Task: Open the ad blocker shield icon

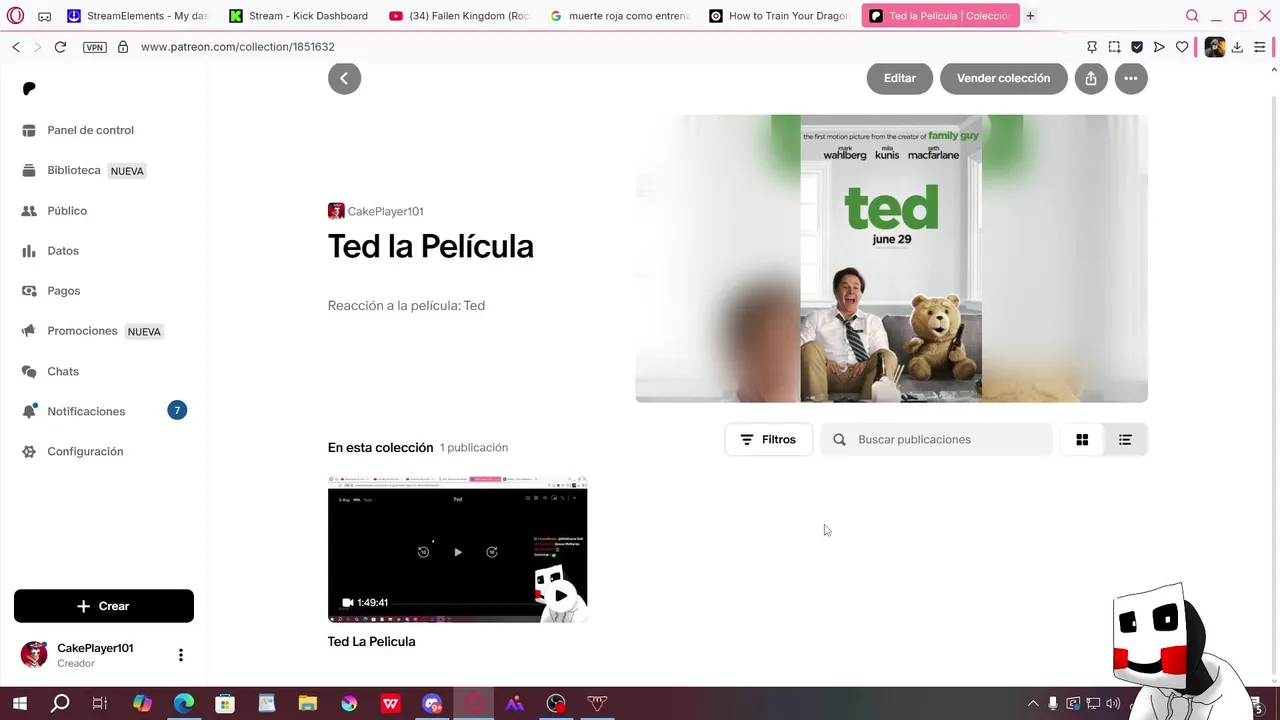Action: click(x=1137, y=47)
